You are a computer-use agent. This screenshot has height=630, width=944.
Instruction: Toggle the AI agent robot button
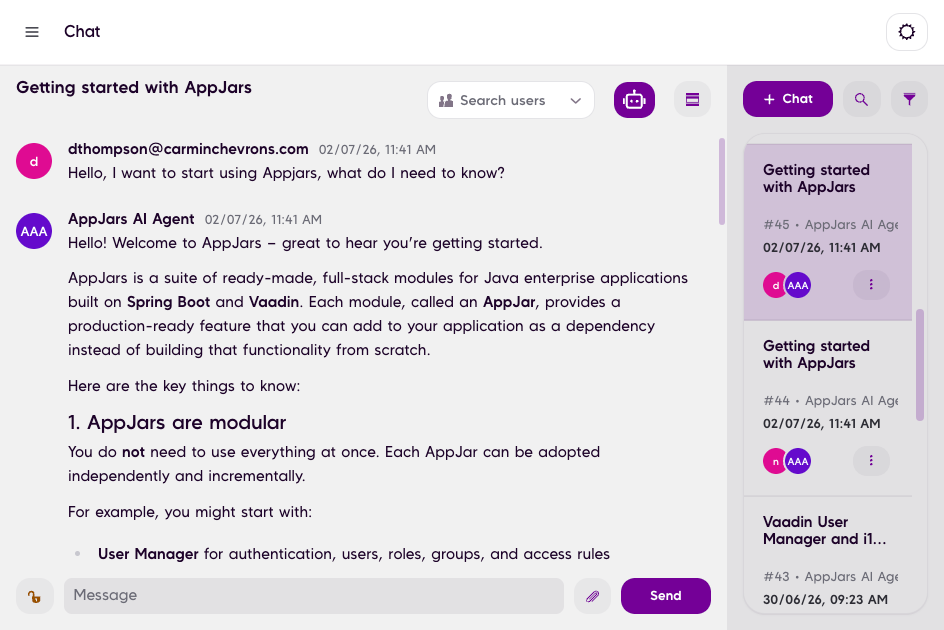pos(634,100)
